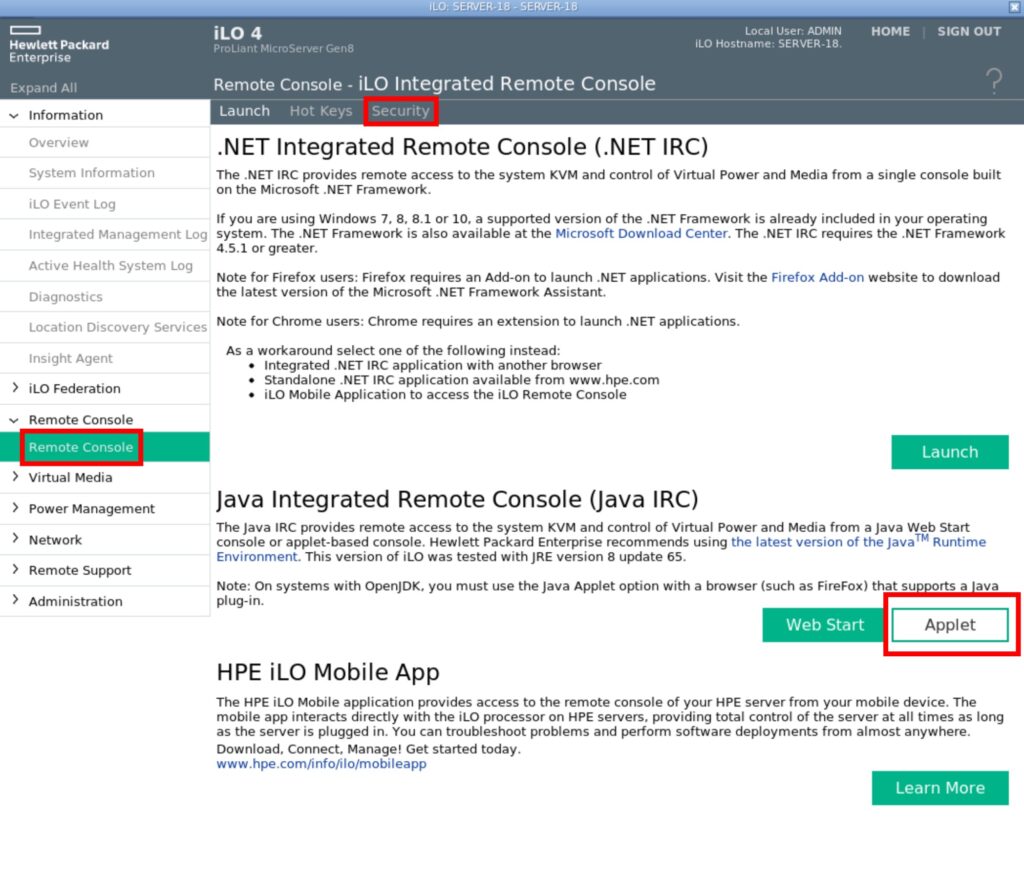This screenshot has width=1024, height=876.
Task: Open Overview in the sidebar
Action: pyautogui.click(x=59, y=142)
